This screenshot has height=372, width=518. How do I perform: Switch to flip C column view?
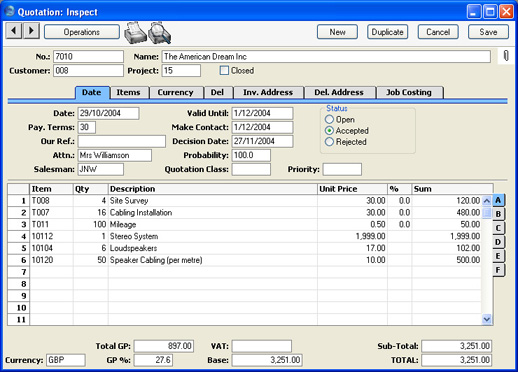pos(498,228)
